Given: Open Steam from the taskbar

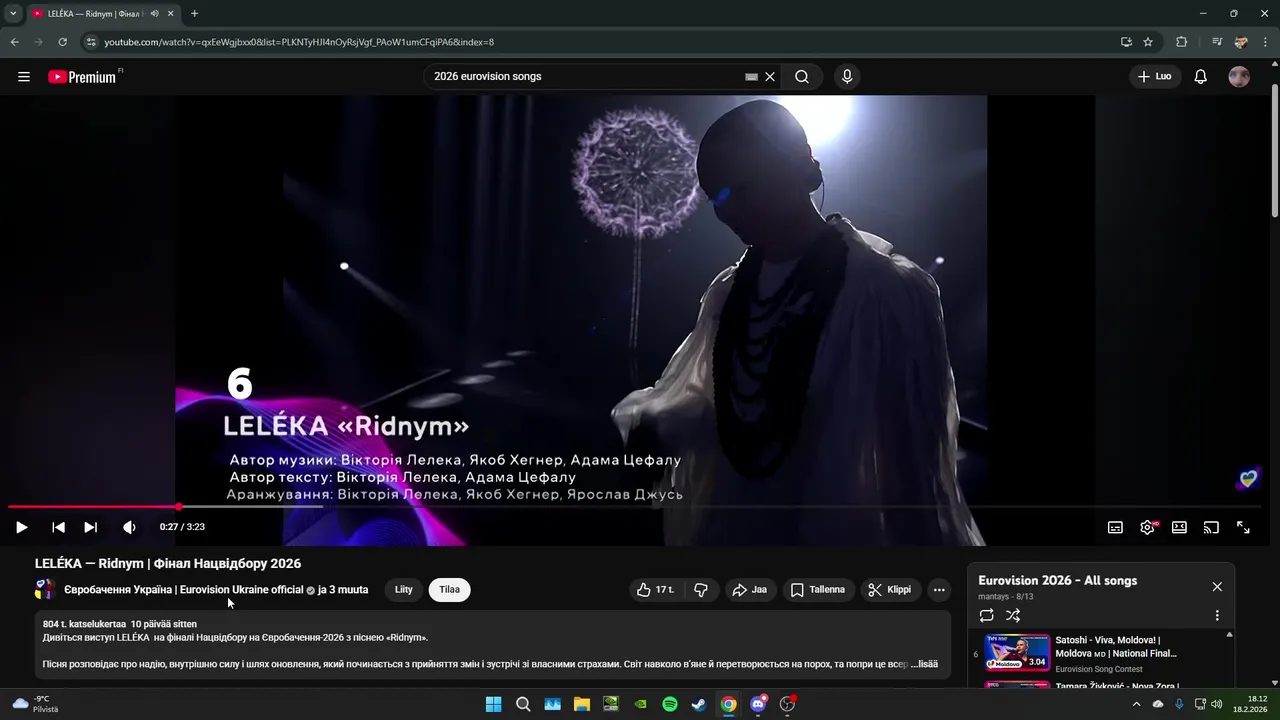Looking at the screenshot, I should point(699,704).
